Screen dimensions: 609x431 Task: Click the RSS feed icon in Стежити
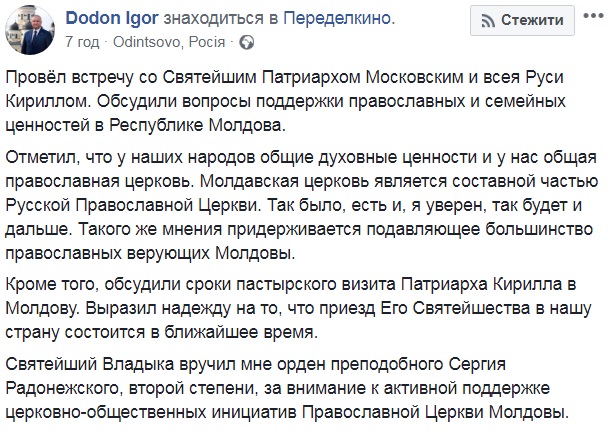[x=488, y=21]
